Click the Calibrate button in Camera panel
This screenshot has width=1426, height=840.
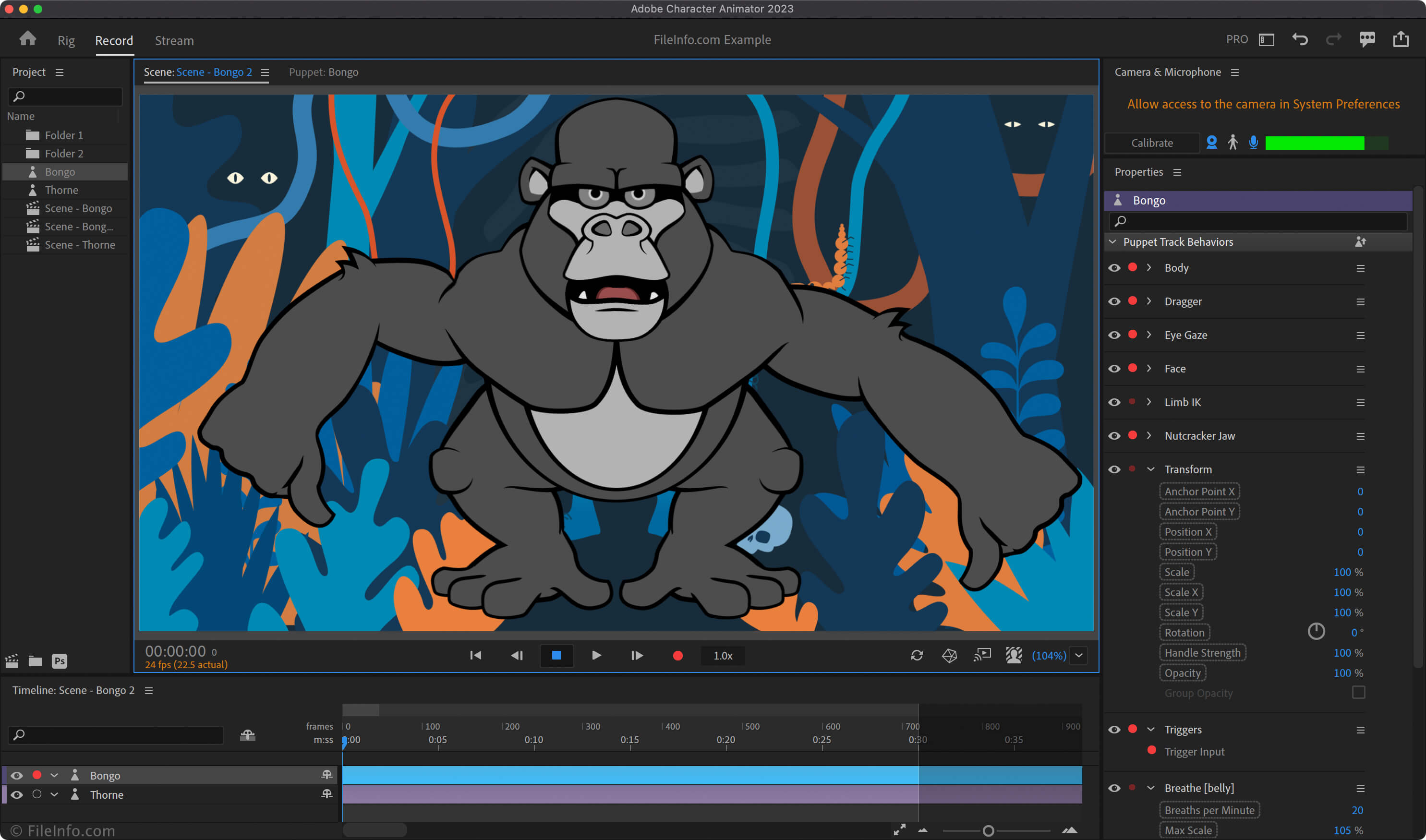[x=1152, y=142]
